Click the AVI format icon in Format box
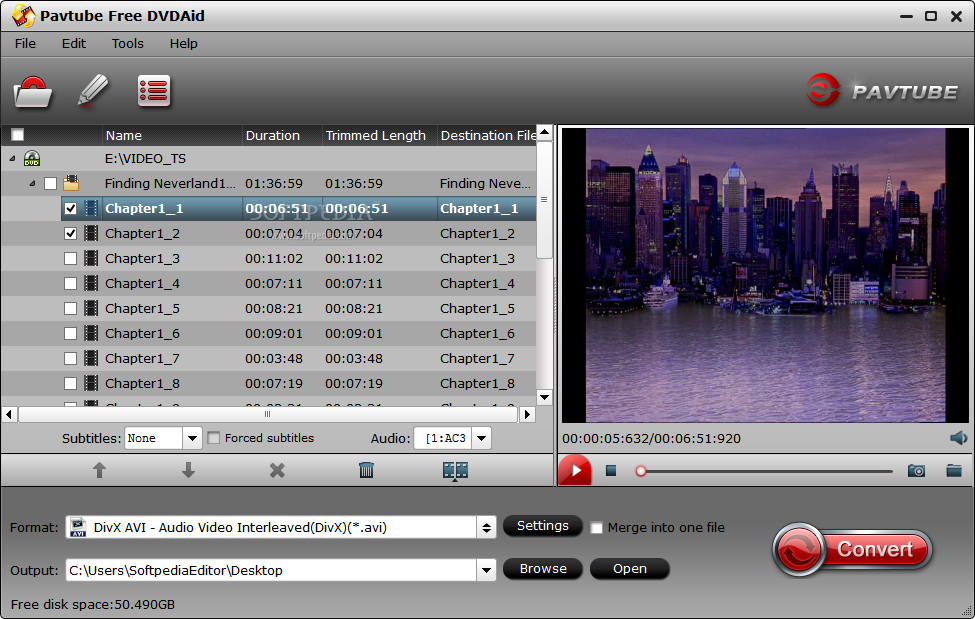Screen dimensions: 975x619 tap(78, 528)
